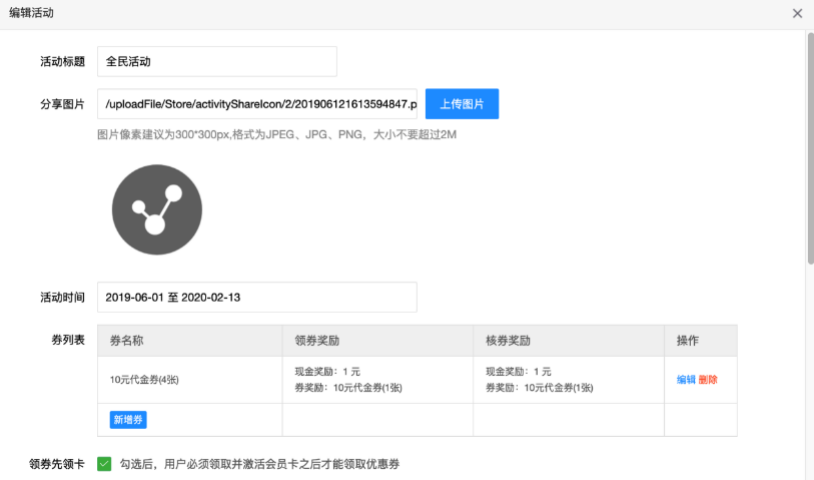Click the 勾选后 membership card description text

click(x=260, y=464)
